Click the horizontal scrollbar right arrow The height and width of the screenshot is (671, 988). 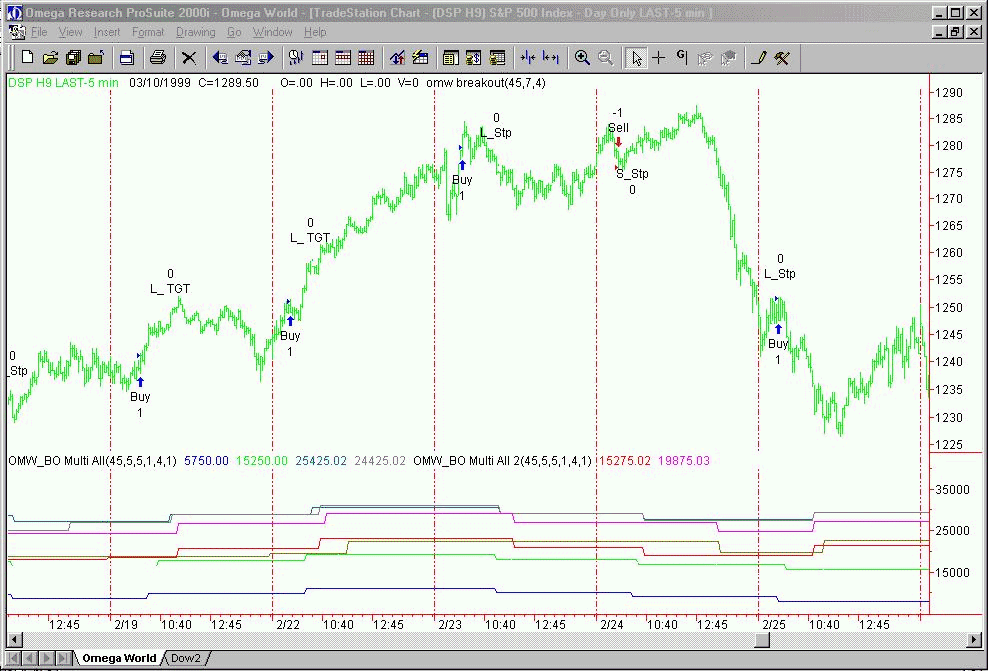(x=975, y=640)
